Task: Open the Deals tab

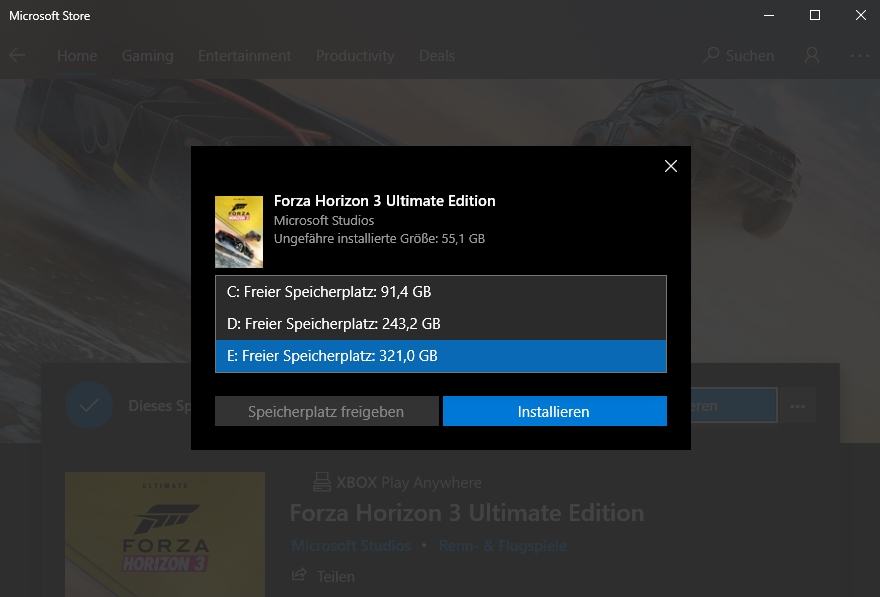Action: (437, 56)
